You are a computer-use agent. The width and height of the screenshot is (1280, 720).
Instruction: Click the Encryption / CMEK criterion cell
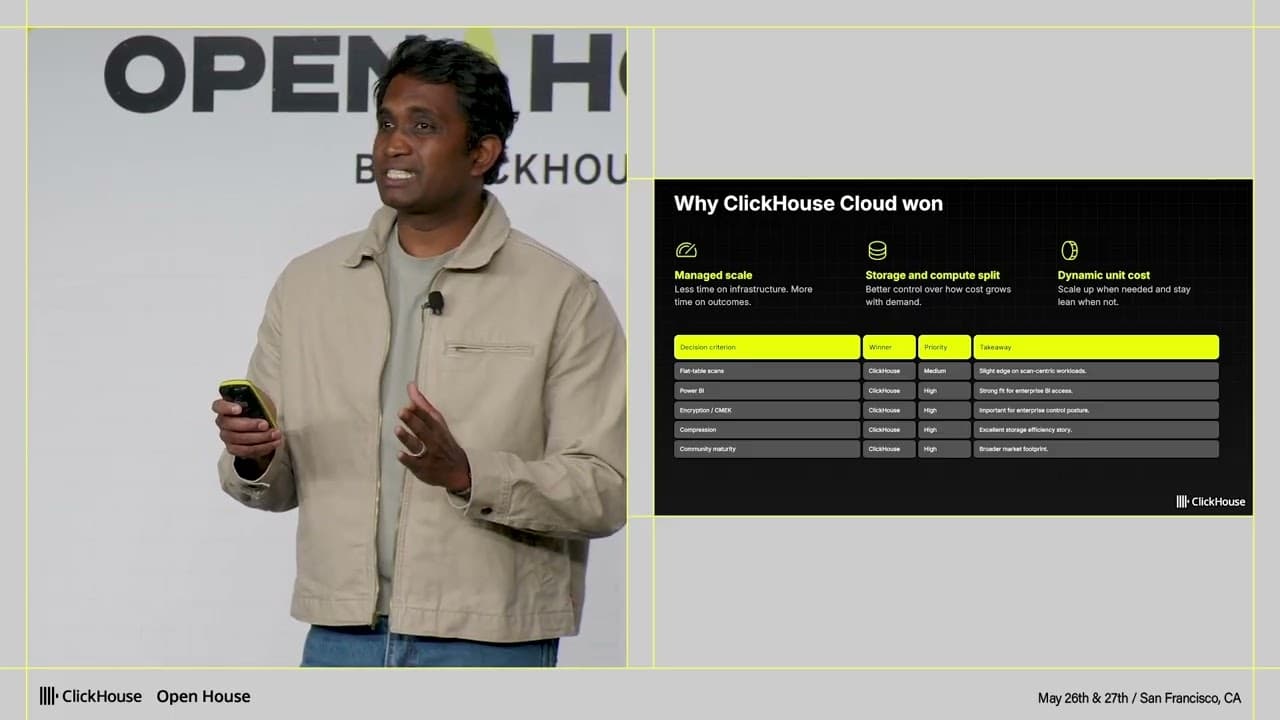[x=767, y=410]
